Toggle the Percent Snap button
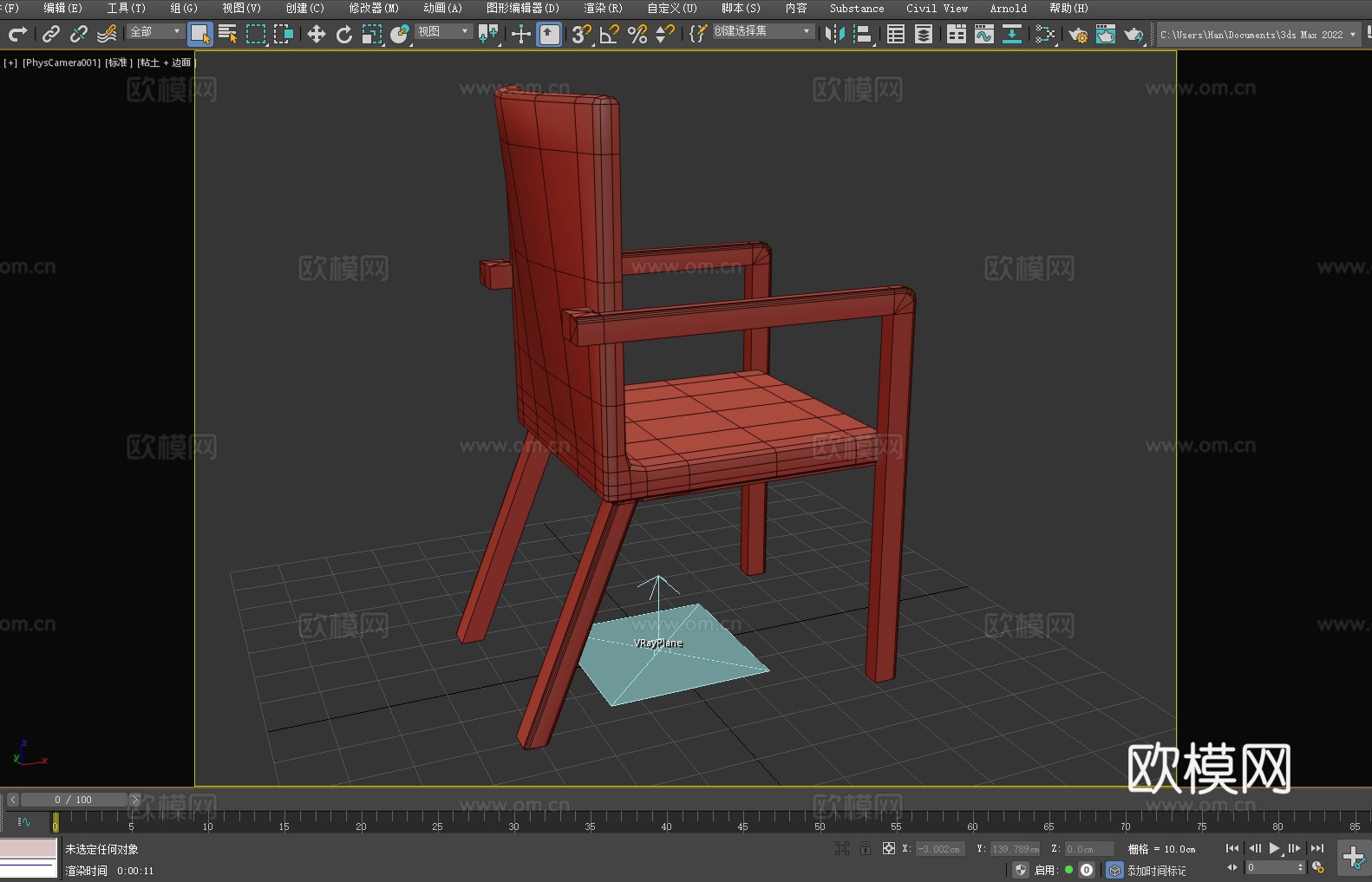The height and width of the screenshot is (882, 1372). (x=637, y=34)
